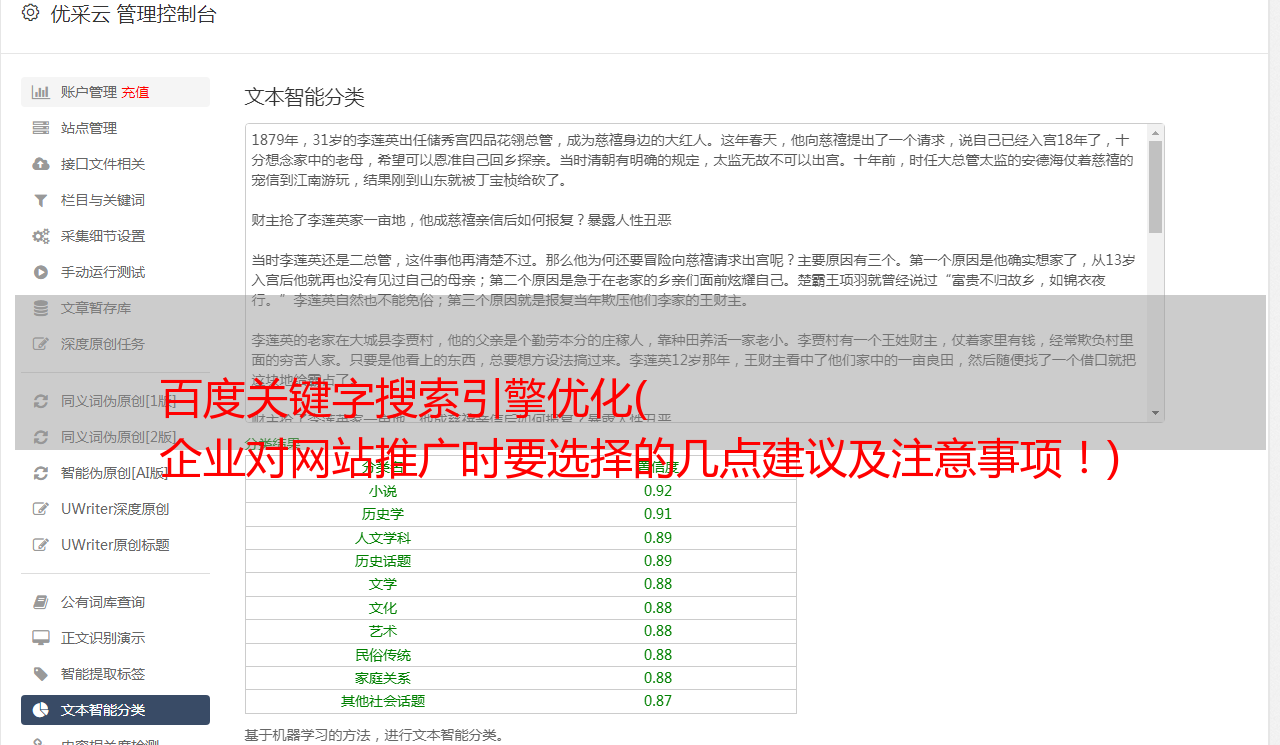This screenshot has height=745, width=1280.
Task: Open UWriter原创标题 page
Action: pyautogui.click(x=115, y=545)
